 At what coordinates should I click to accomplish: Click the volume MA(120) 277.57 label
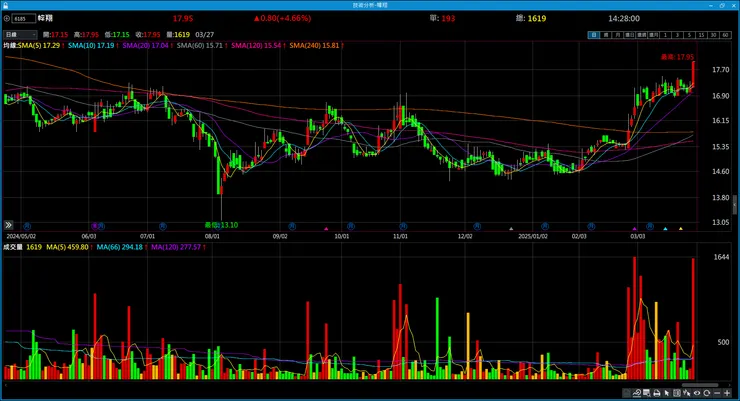coord(176,247)
